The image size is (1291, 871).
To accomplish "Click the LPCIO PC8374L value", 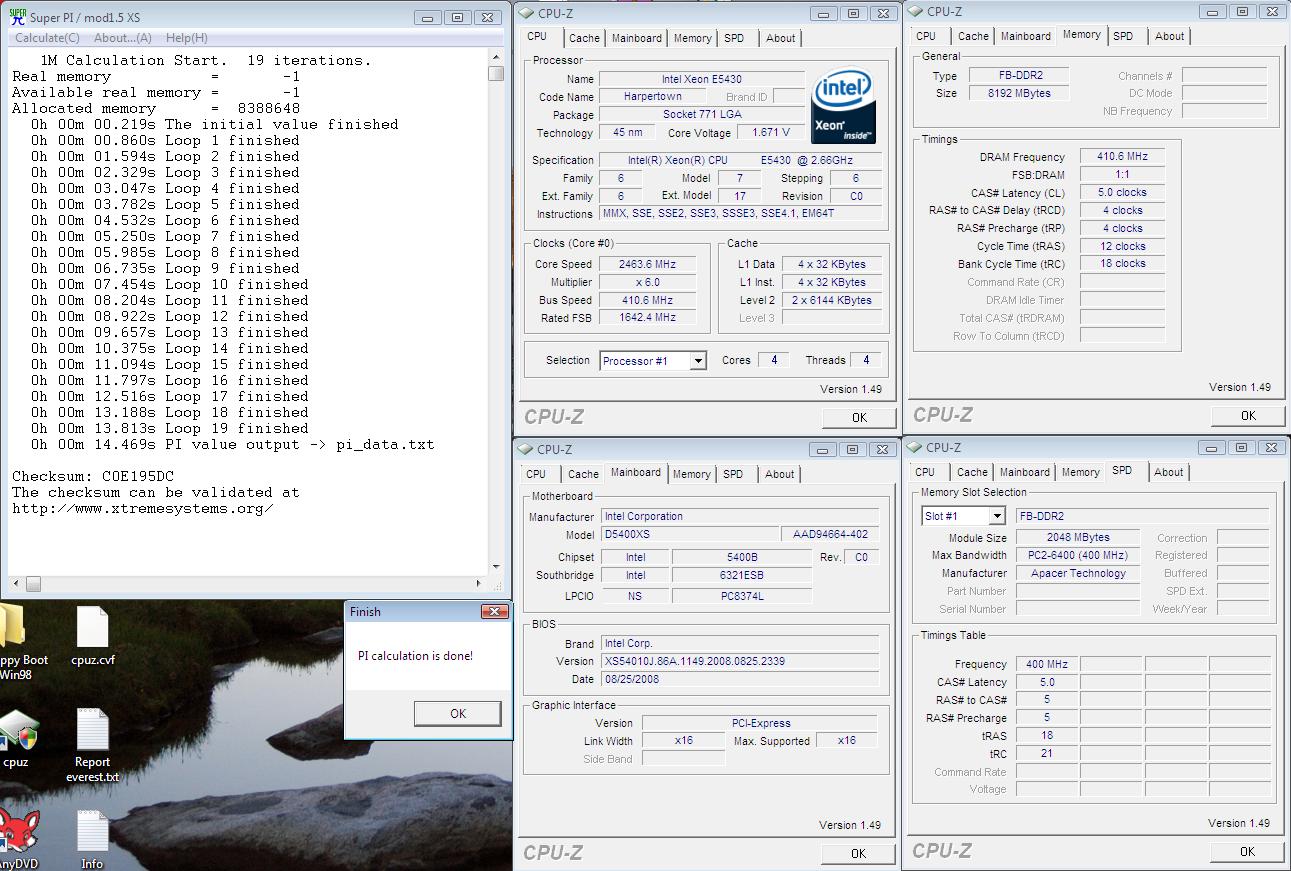I will (742, 596).
